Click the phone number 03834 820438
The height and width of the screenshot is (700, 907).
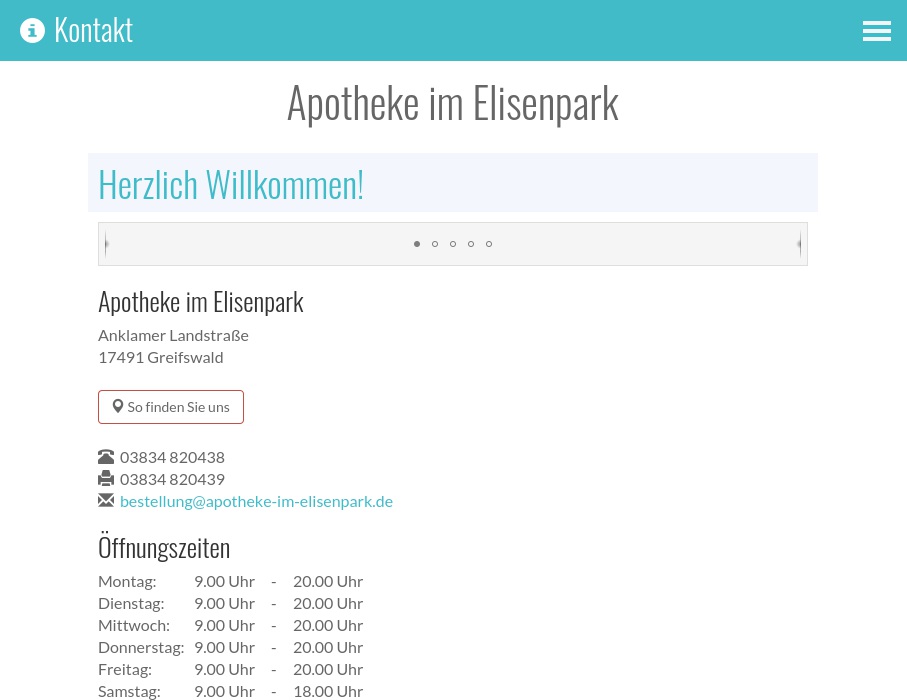click(172, 457)
